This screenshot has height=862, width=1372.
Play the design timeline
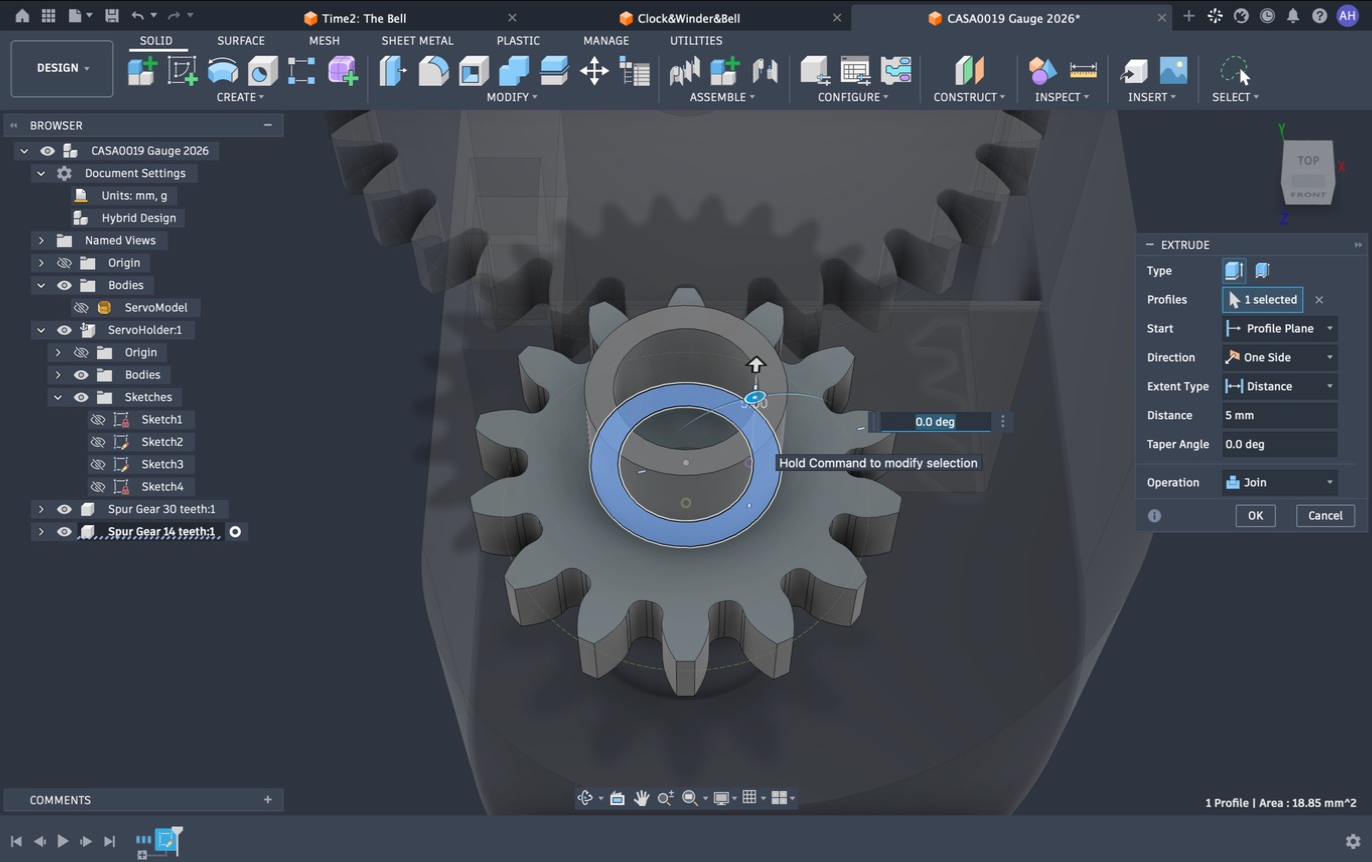62,841
